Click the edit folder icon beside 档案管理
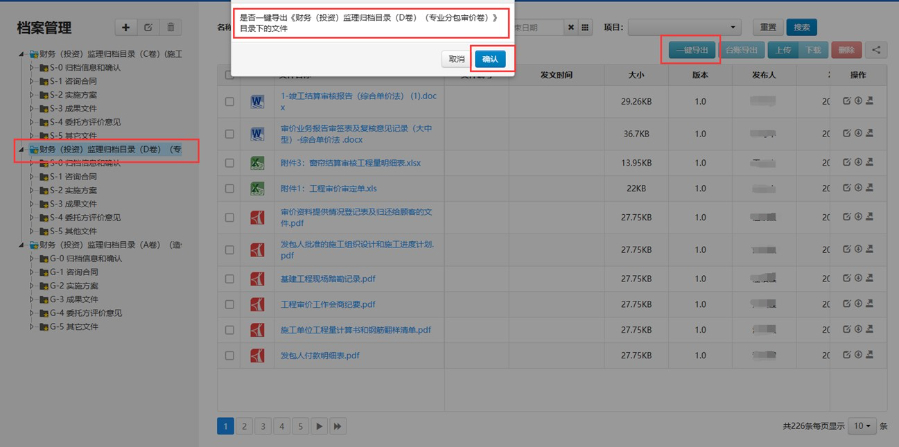 pyautogui.click(x=148, y=28)
